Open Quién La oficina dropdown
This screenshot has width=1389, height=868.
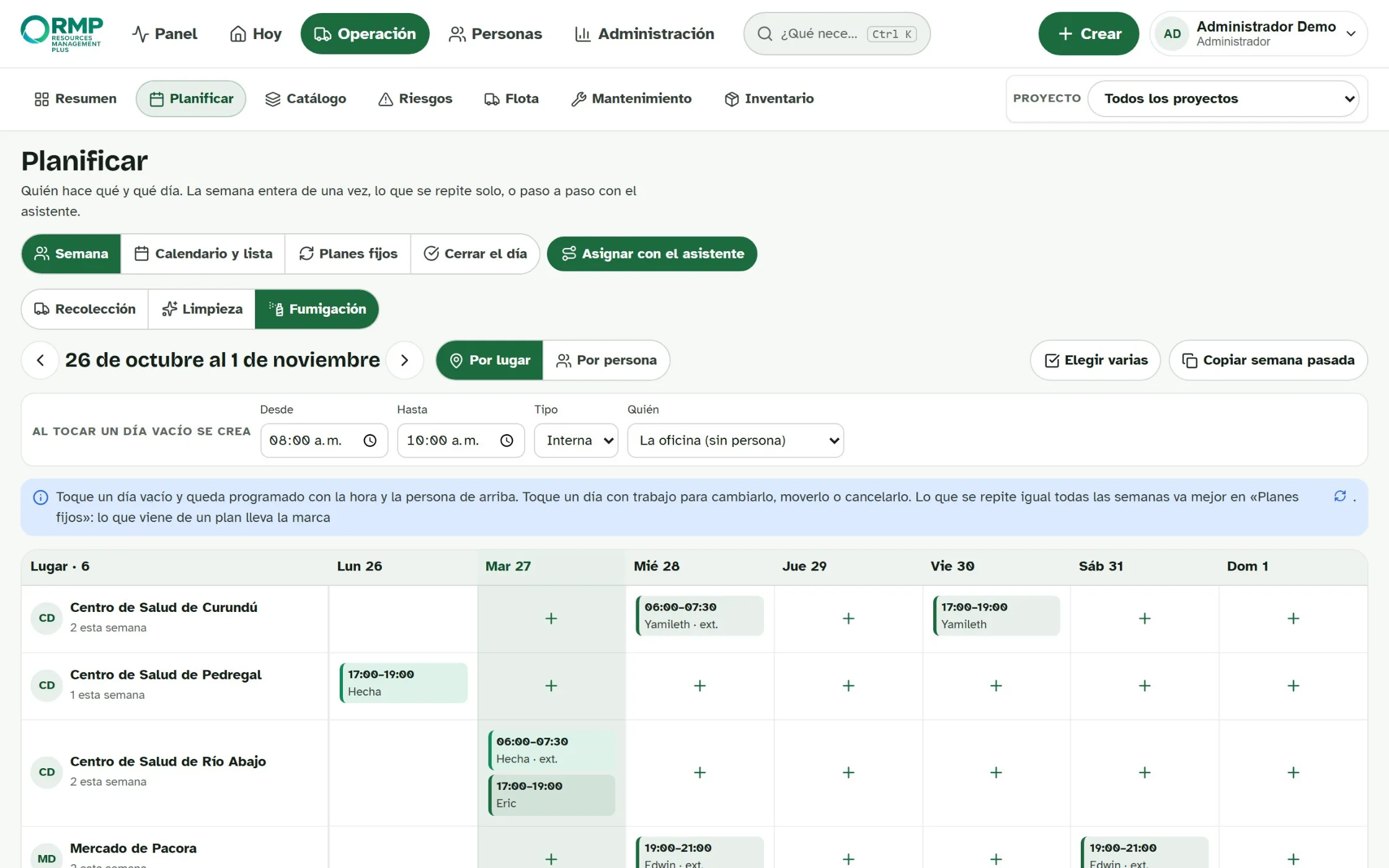[x=735, y=440]
